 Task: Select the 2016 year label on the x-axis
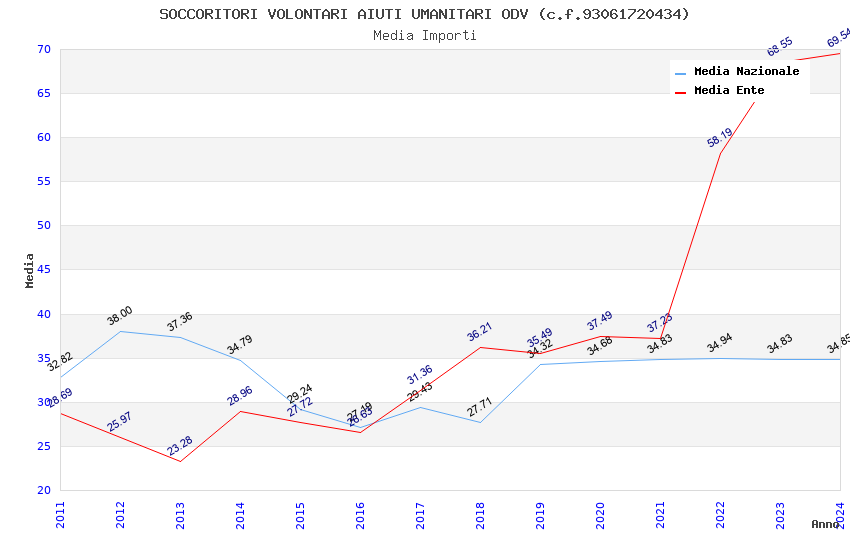pos(360,515)
